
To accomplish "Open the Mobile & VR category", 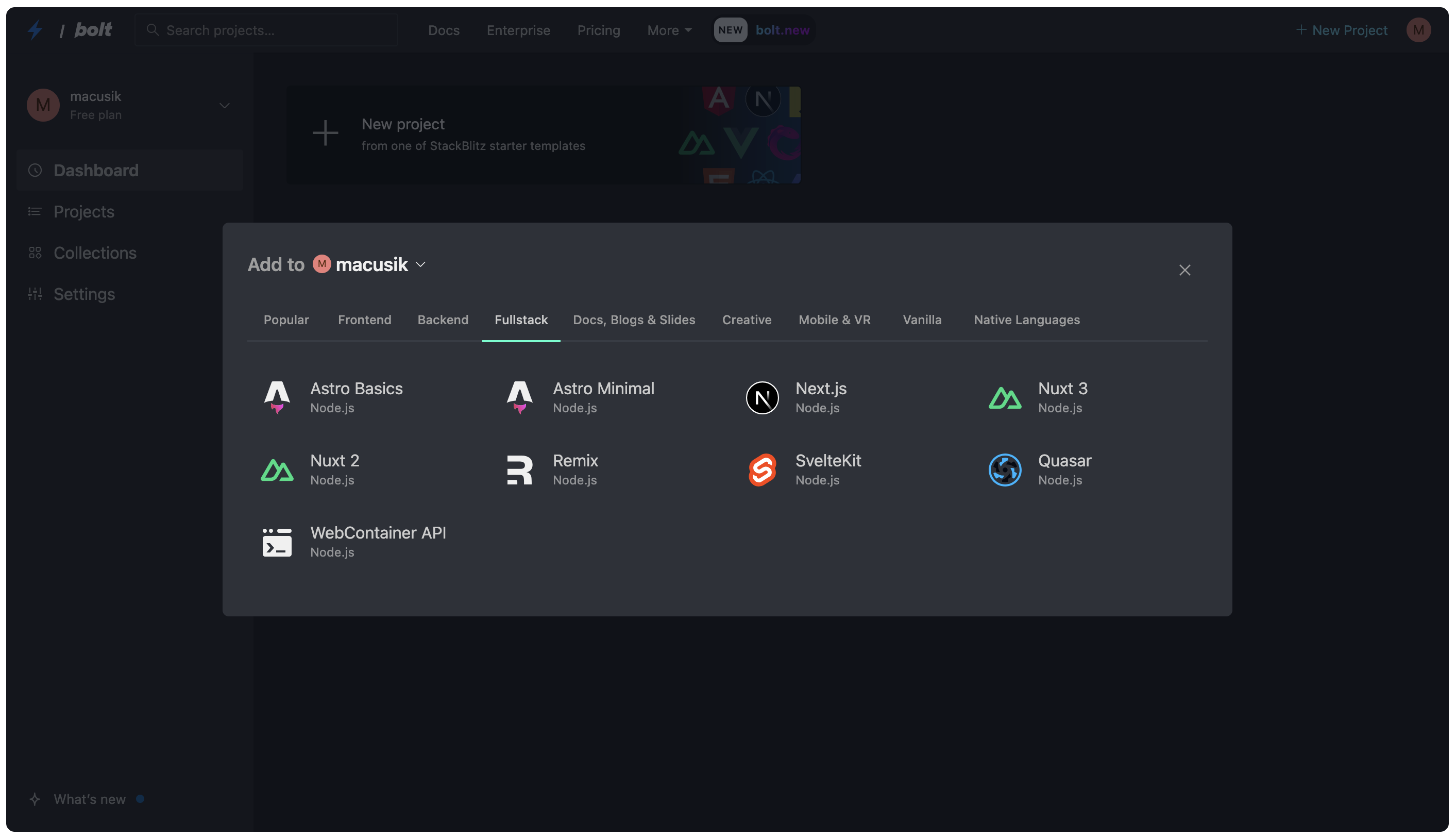I will pos(834,320).
